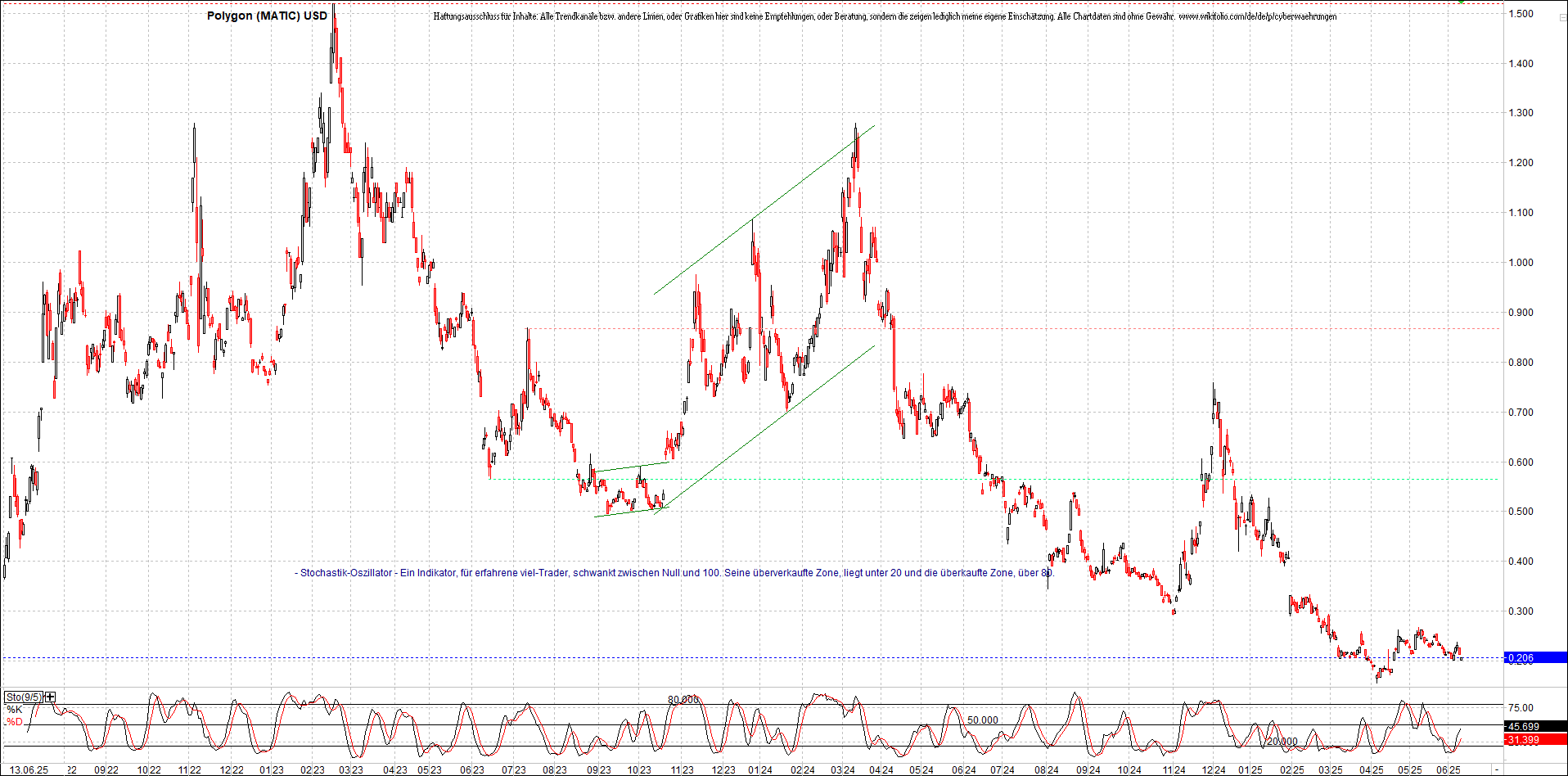This screenshot has height=776, width=1568.
Task: Click the 45.699 stochastic value tag
Action: [1524, 726]
